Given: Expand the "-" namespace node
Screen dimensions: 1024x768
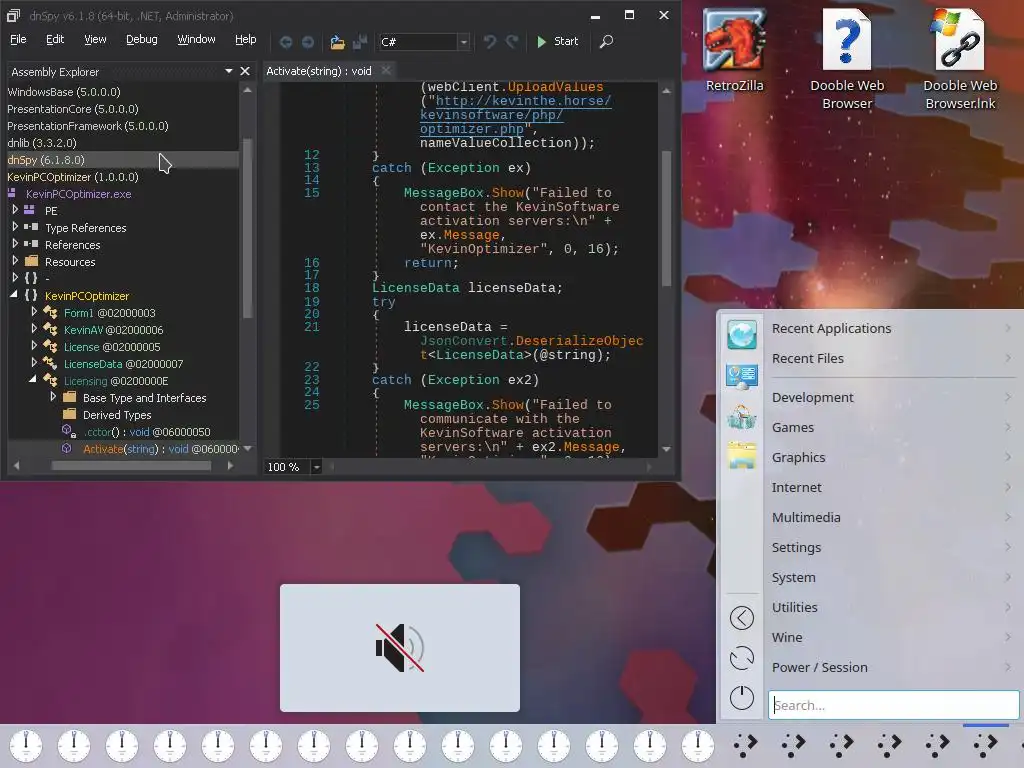Looking at the screenshot, I should click(15, 278).
